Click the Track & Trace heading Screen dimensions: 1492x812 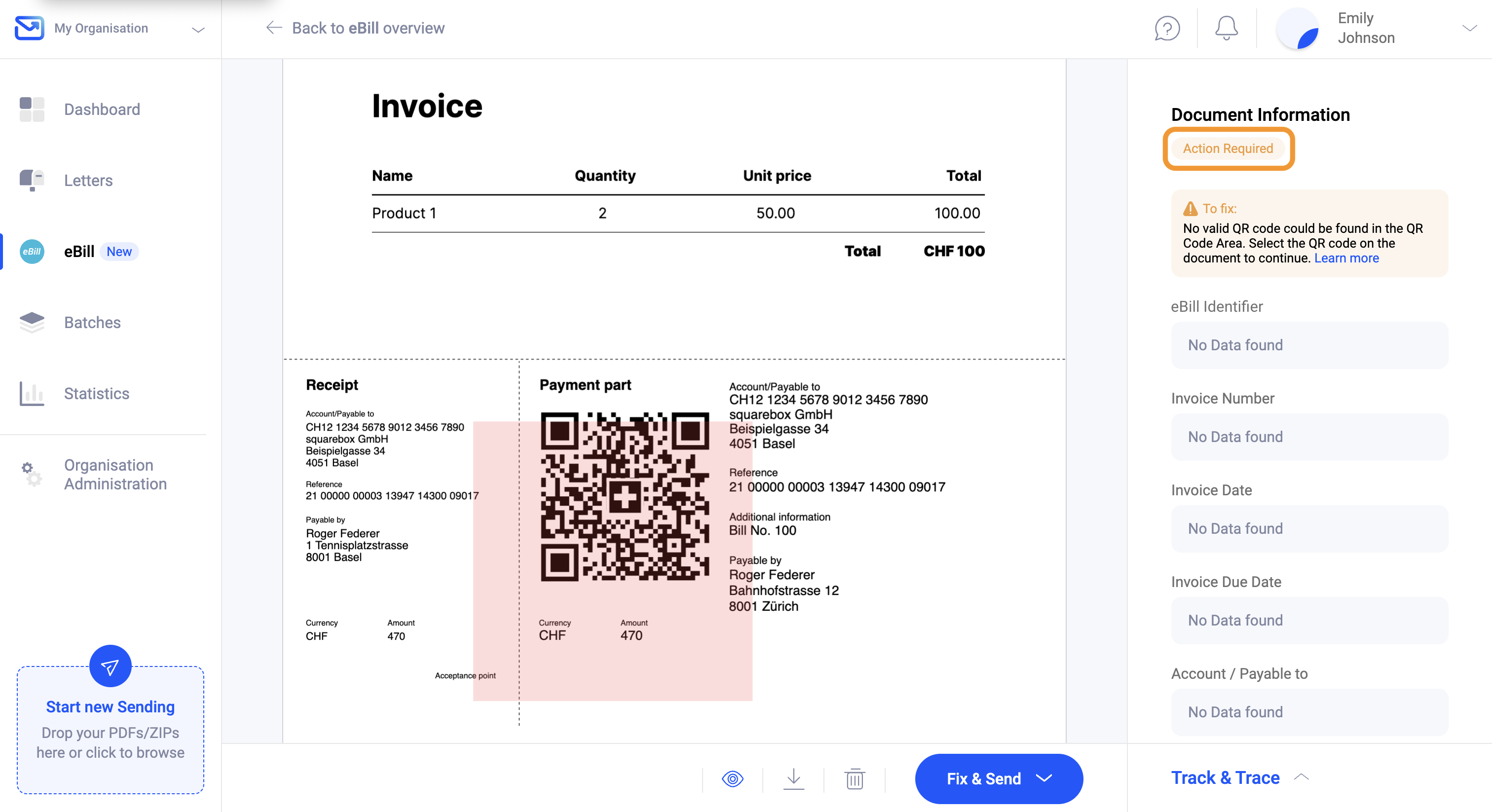click(1225, 778)
